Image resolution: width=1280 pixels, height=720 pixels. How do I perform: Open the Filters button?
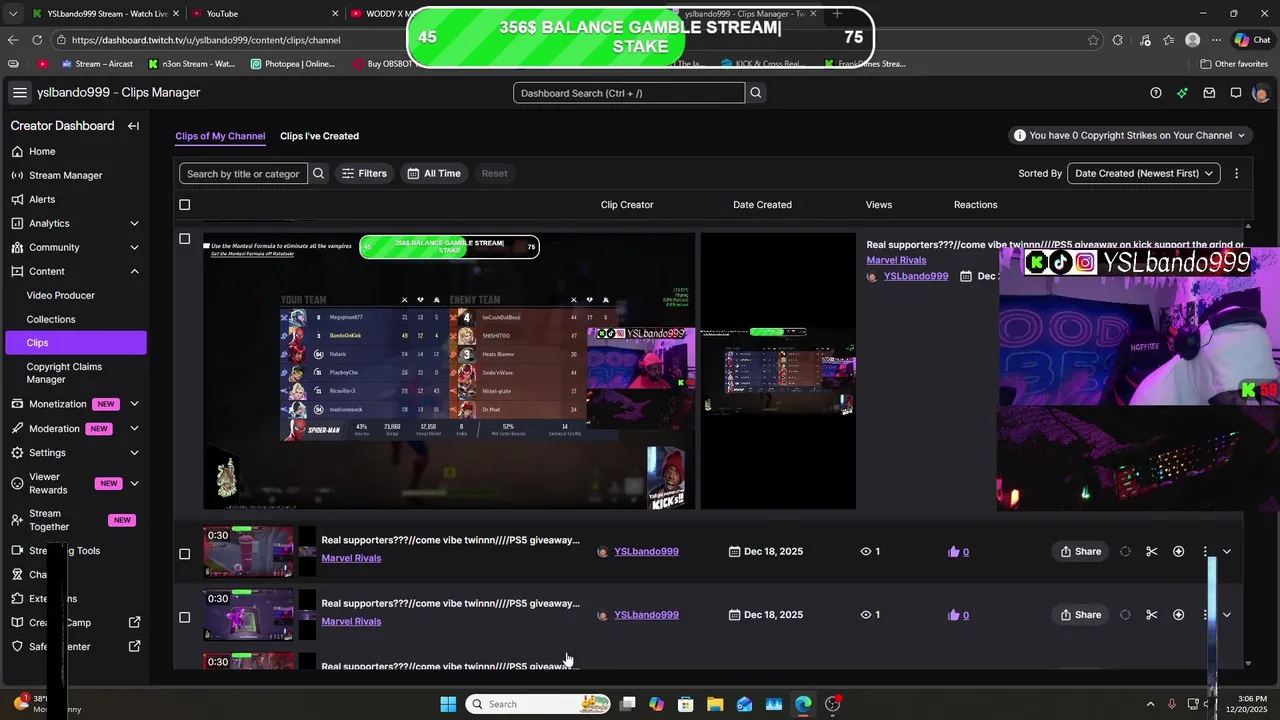coord(364,173)
